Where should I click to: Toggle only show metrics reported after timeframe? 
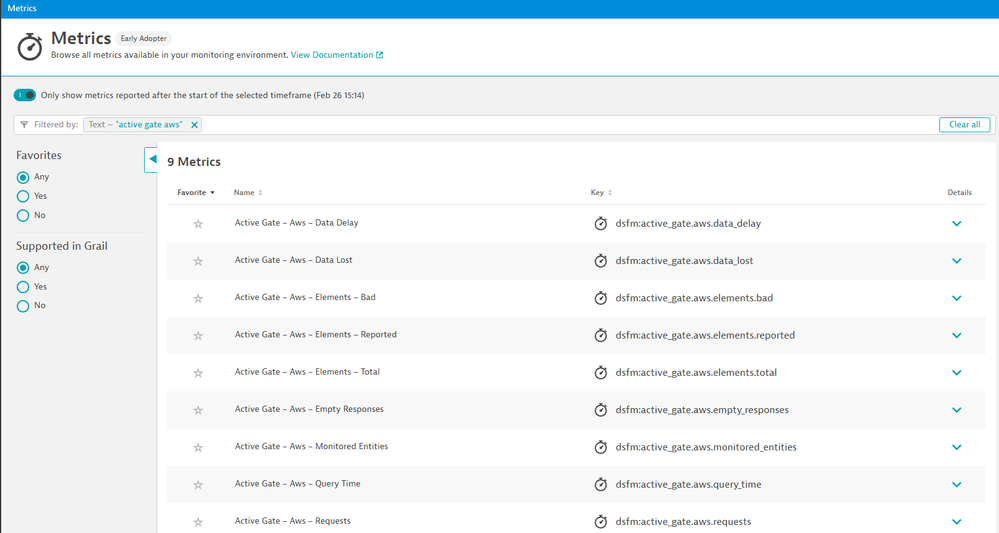point(25,95)
